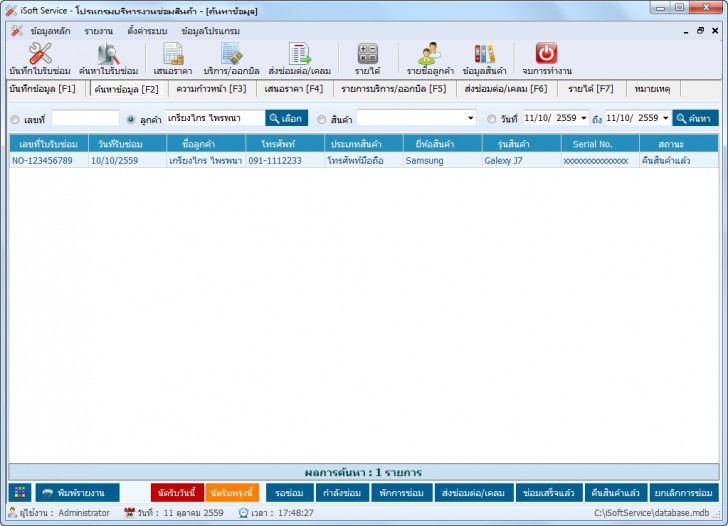Open the ข้อมูลหลัก menu
The image size is (728, 526).
coord(50,31)
